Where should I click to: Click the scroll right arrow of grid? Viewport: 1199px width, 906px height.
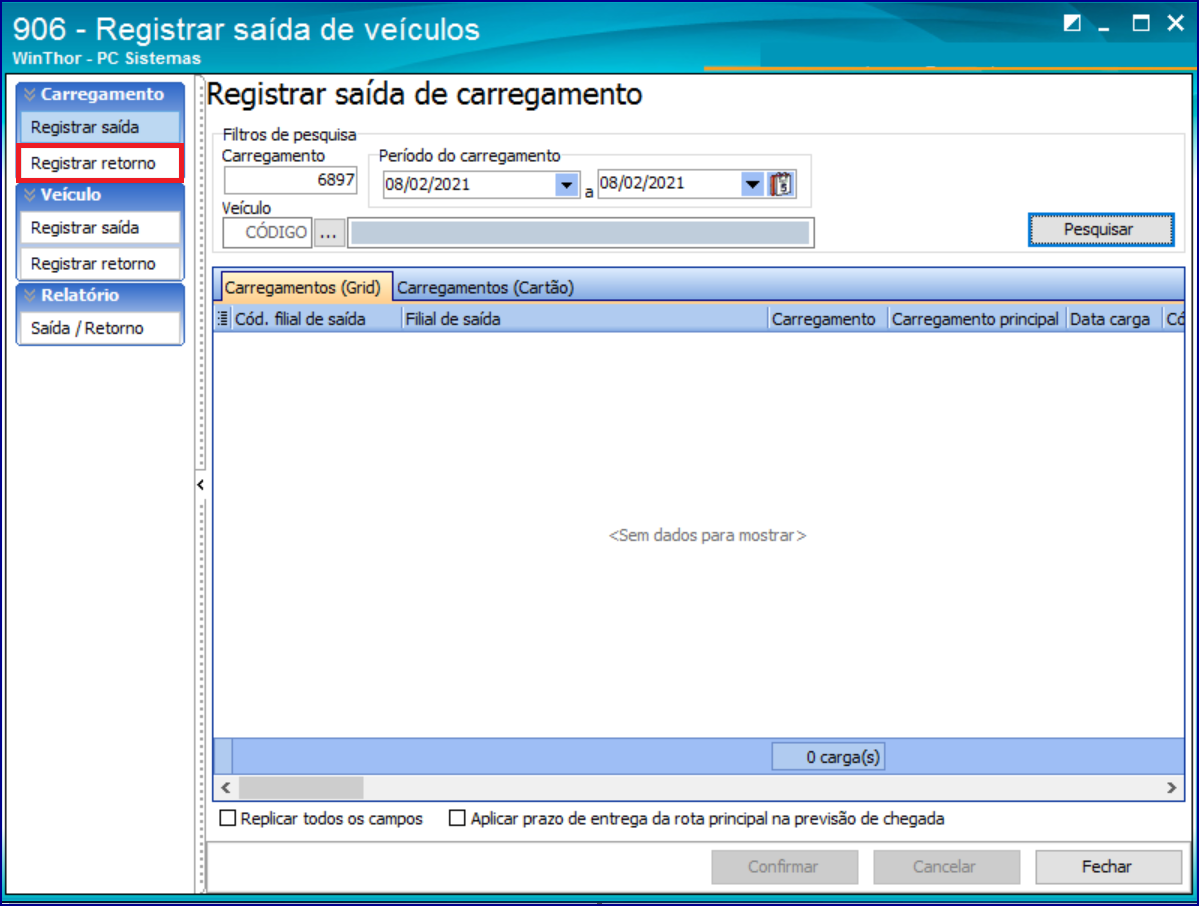(x=1171, y=787)
